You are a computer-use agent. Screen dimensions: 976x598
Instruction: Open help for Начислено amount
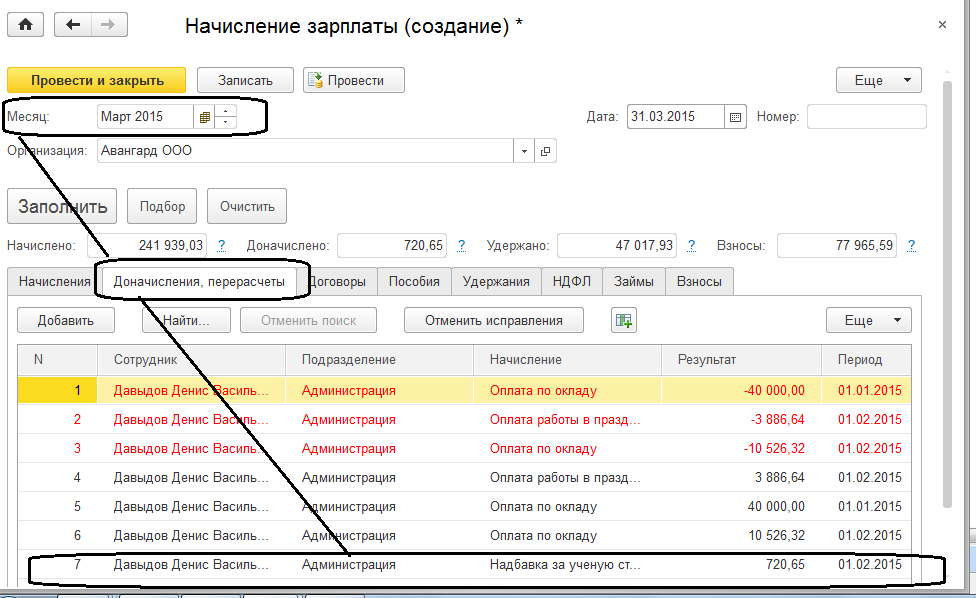pos(222,245)
